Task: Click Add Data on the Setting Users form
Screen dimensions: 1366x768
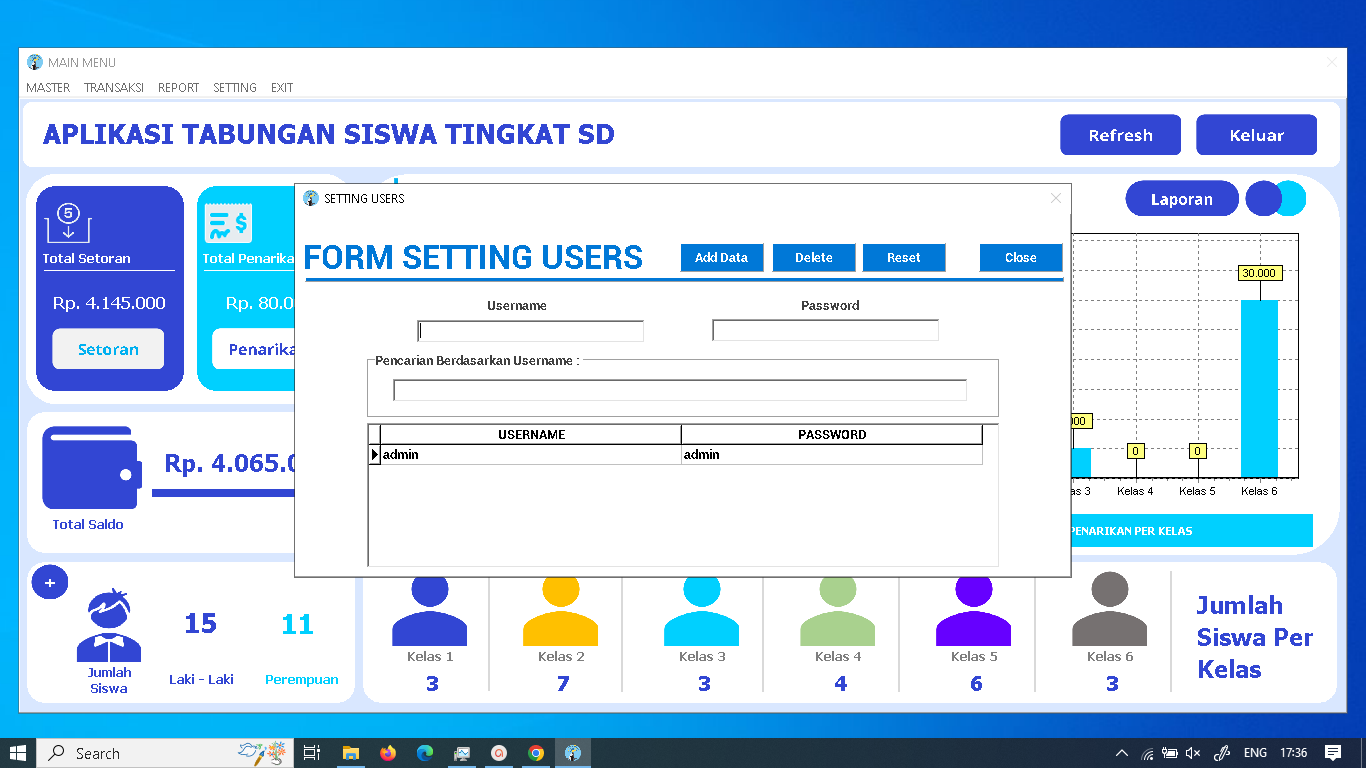Action: [x=721, y=257]
